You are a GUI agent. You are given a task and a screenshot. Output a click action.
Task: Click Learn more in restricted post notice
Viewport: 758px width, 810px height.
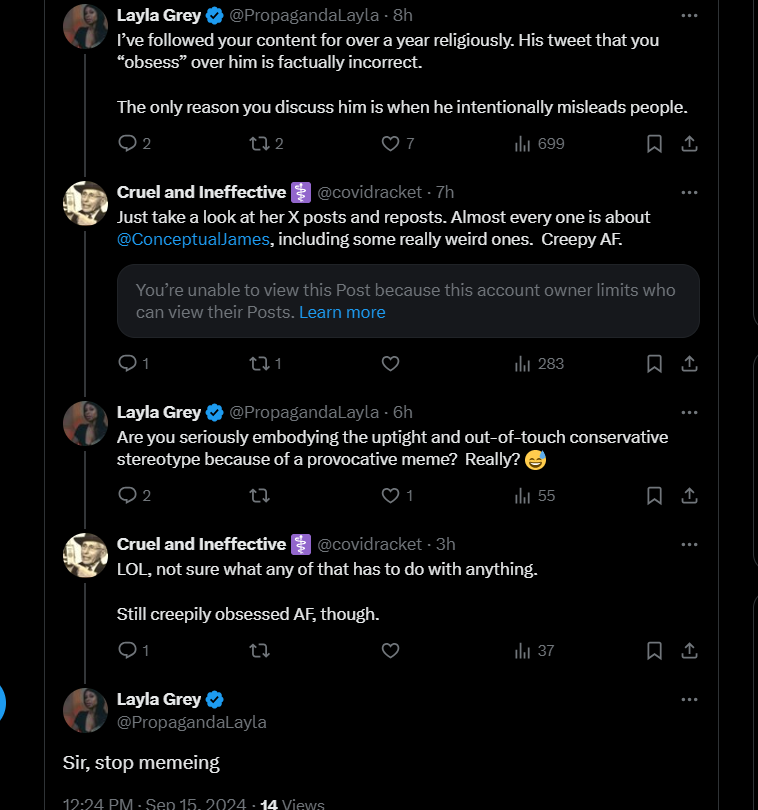(x=342, y=312)
